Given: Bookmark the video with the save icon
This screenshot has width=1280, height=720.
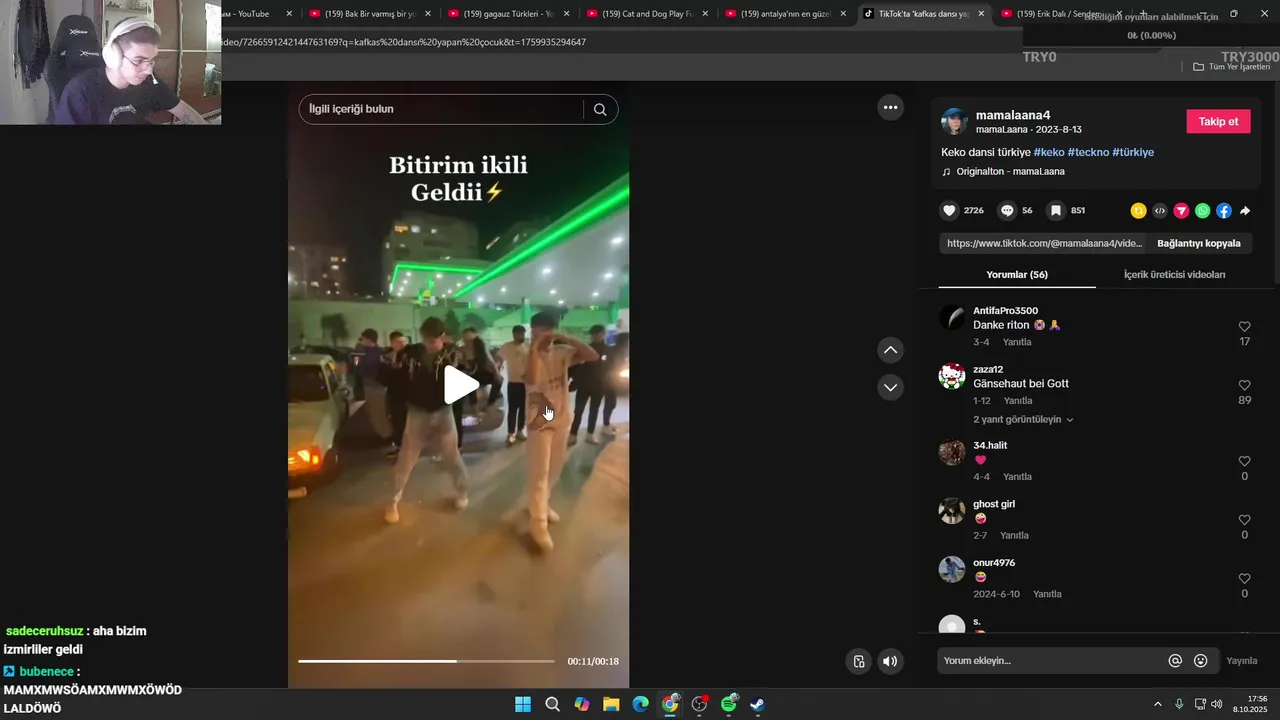Looking at the screenshot, I should point(1056,211).
